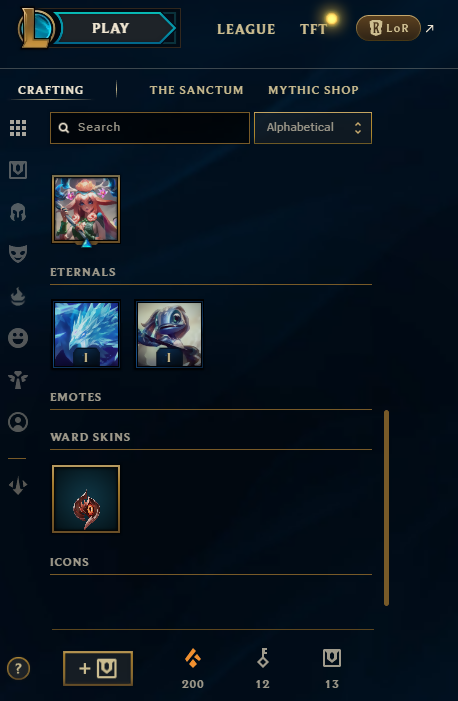Filter loot by chests icon in sidebar
This screenshot has width=458, height=701.
pyautogui.click(x=18, y=170)
